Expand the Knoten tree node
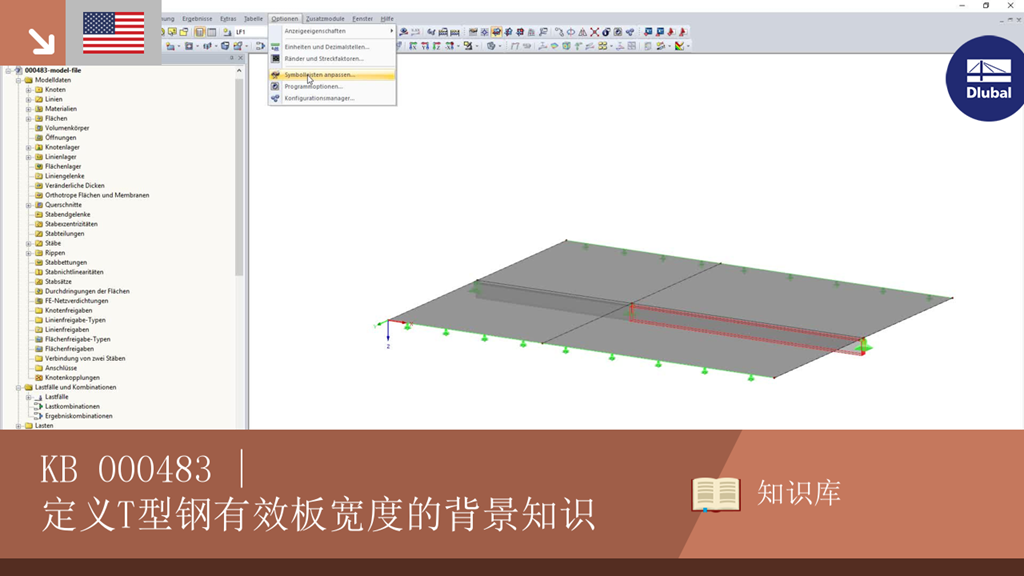 29,89
